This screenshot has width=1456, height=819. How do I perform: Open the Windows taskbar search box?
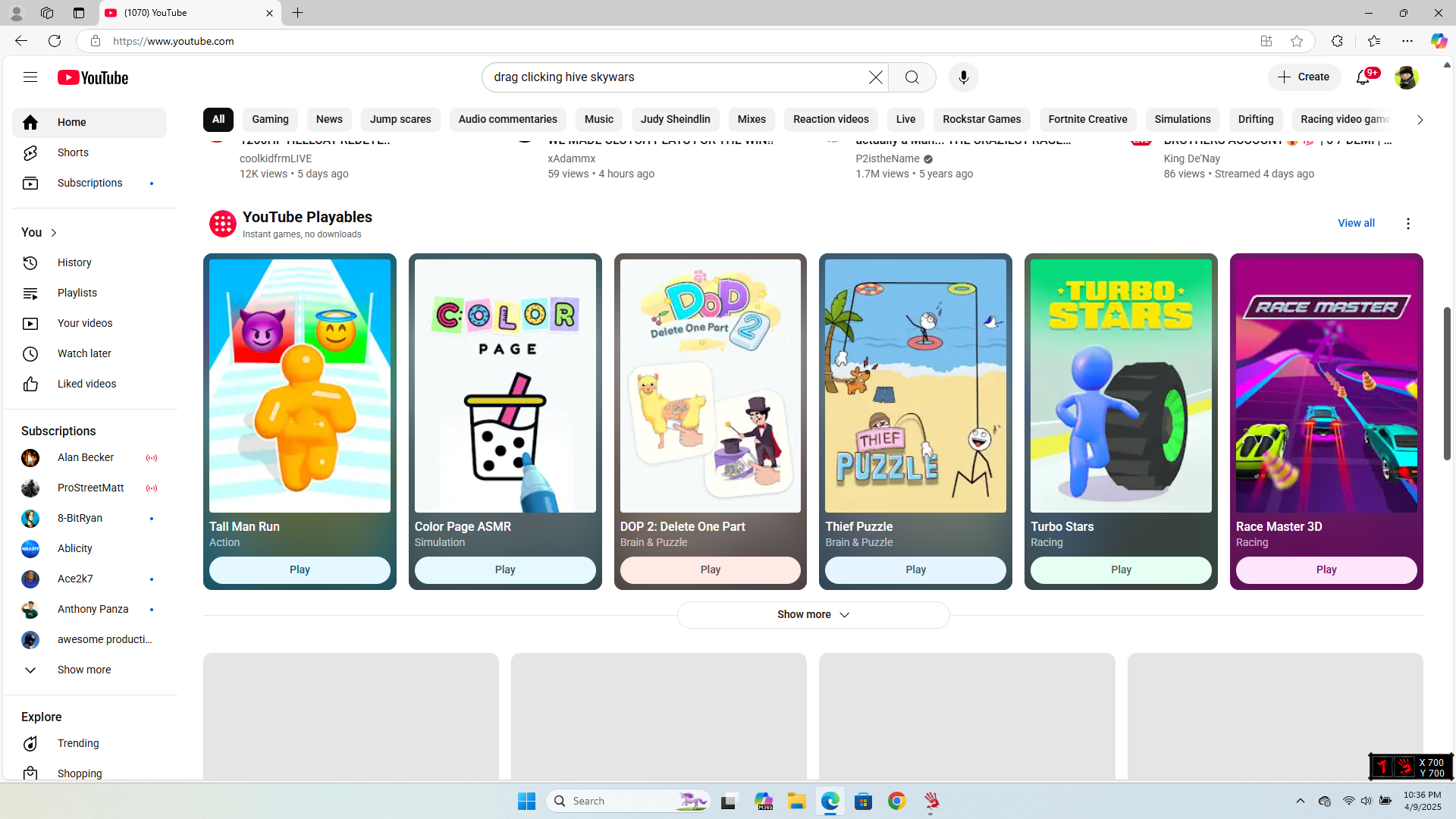628,801
